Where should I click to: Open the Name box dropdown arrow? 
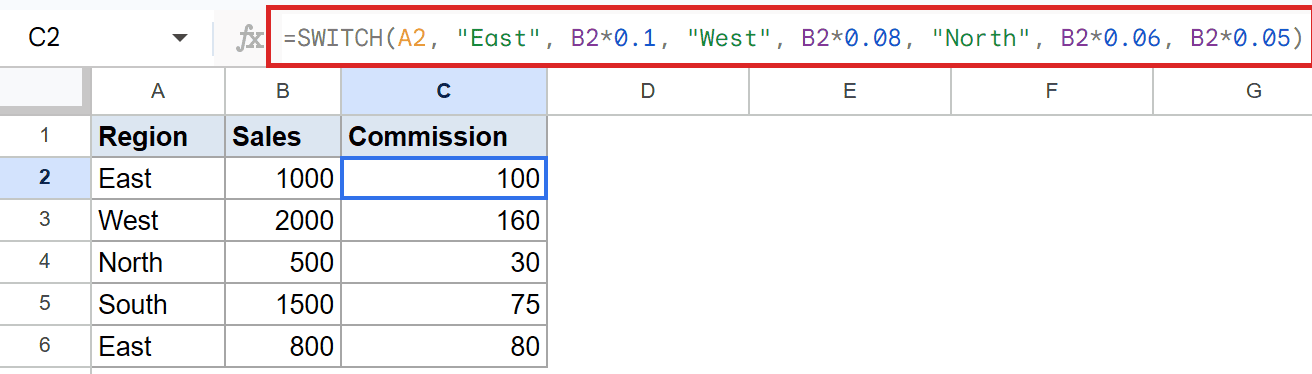(x=180, y=38)
